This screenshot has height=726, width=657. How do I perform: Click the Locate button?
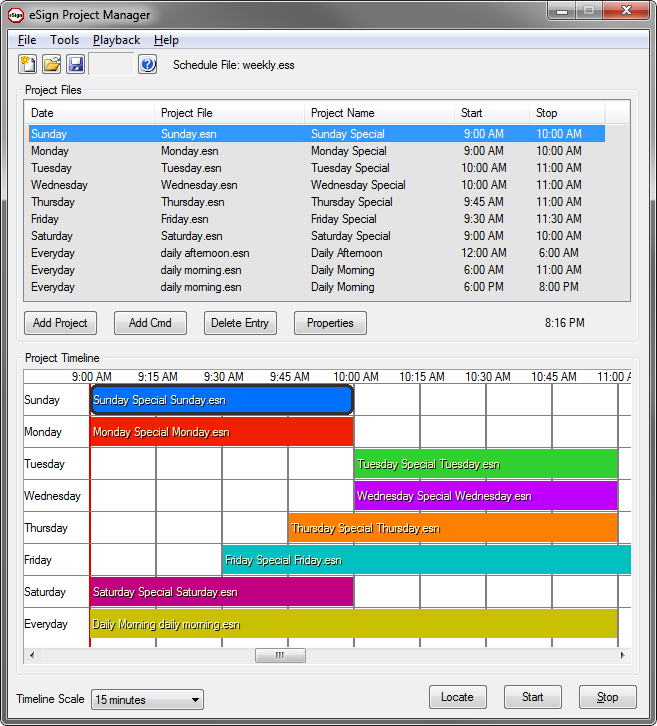coord(457,697)
